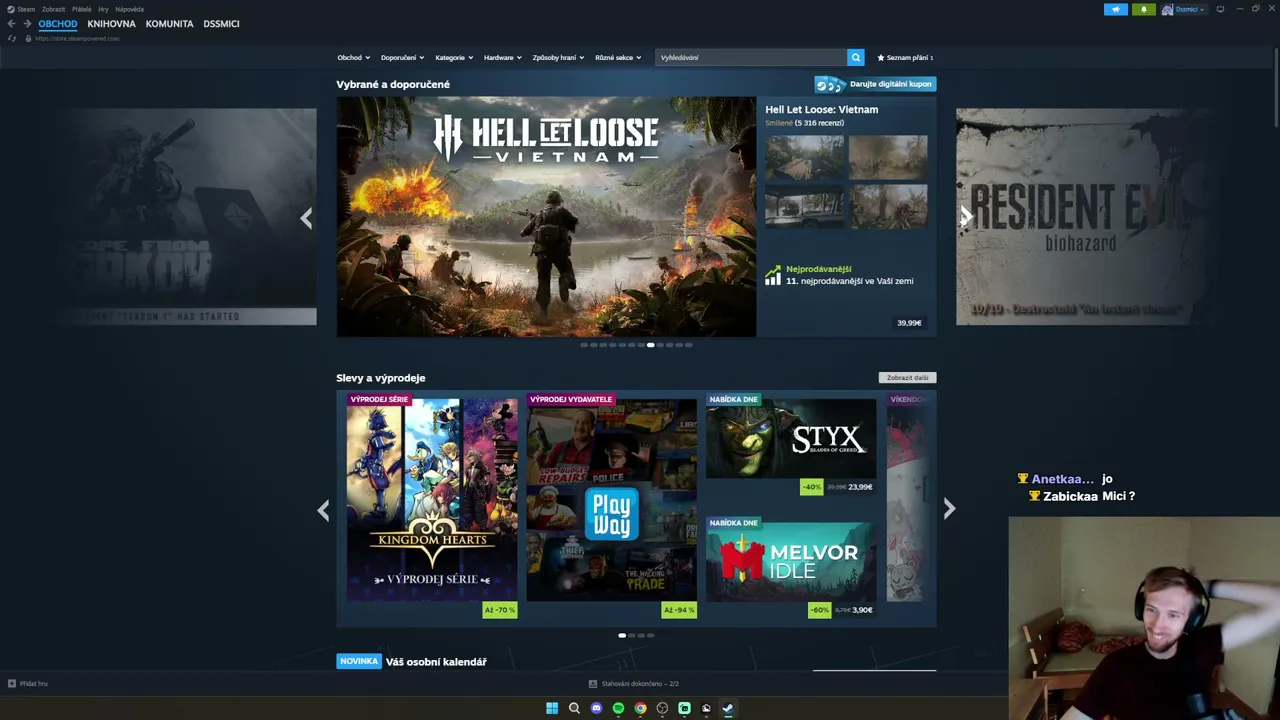The height and width of the screenshot is (720, 1280).
Task: Show previous featured game with left carousel arrow
Action: point(306,218)
